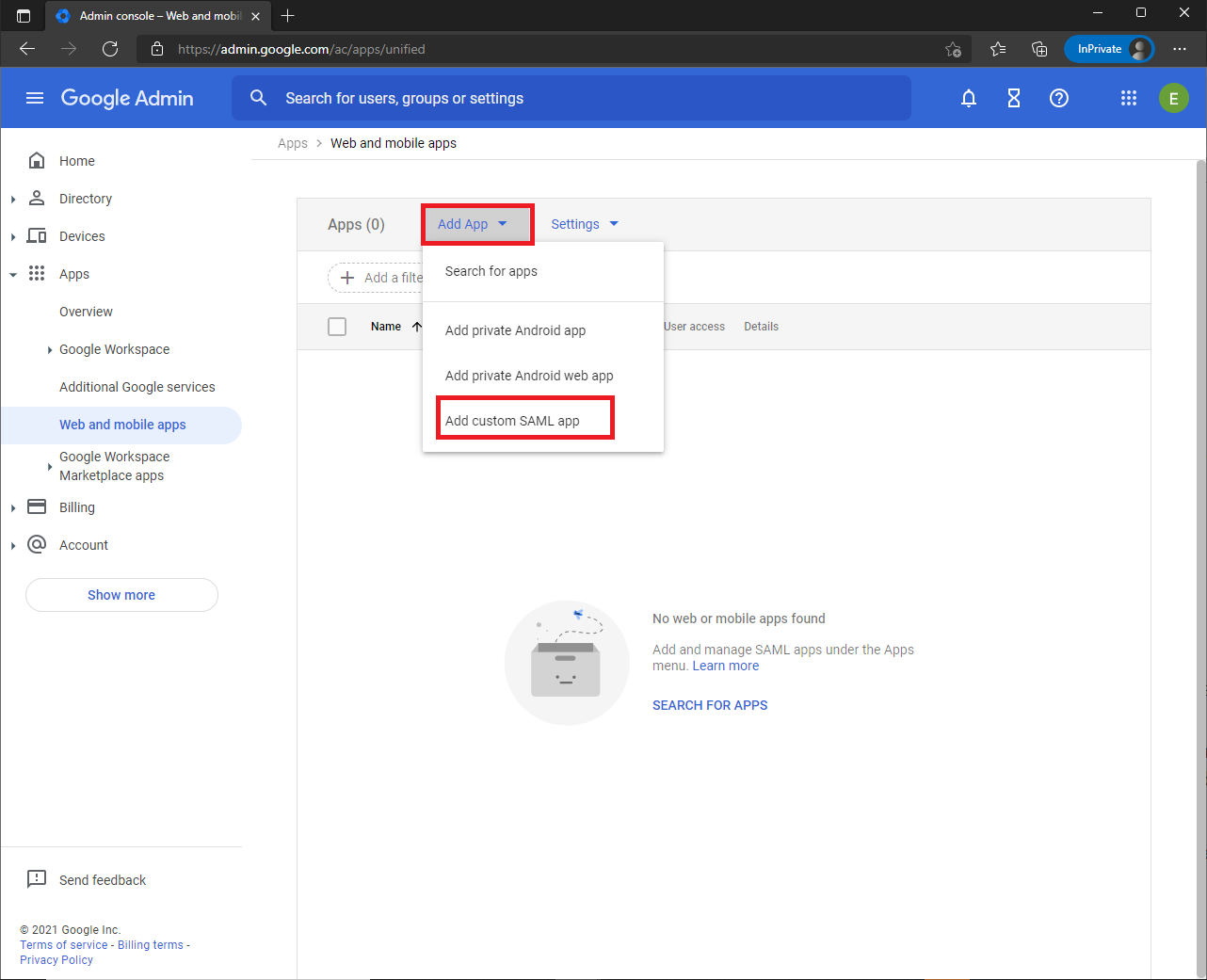Choose Search for apps menu item
Viewport: 1207px width, 980px height.
coord(543,271)
